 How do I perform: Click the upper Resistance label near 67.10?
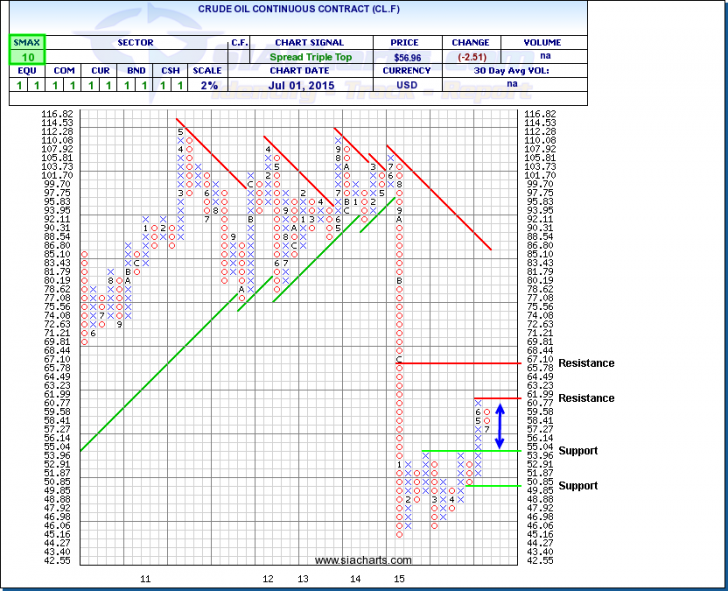[586, 363]
